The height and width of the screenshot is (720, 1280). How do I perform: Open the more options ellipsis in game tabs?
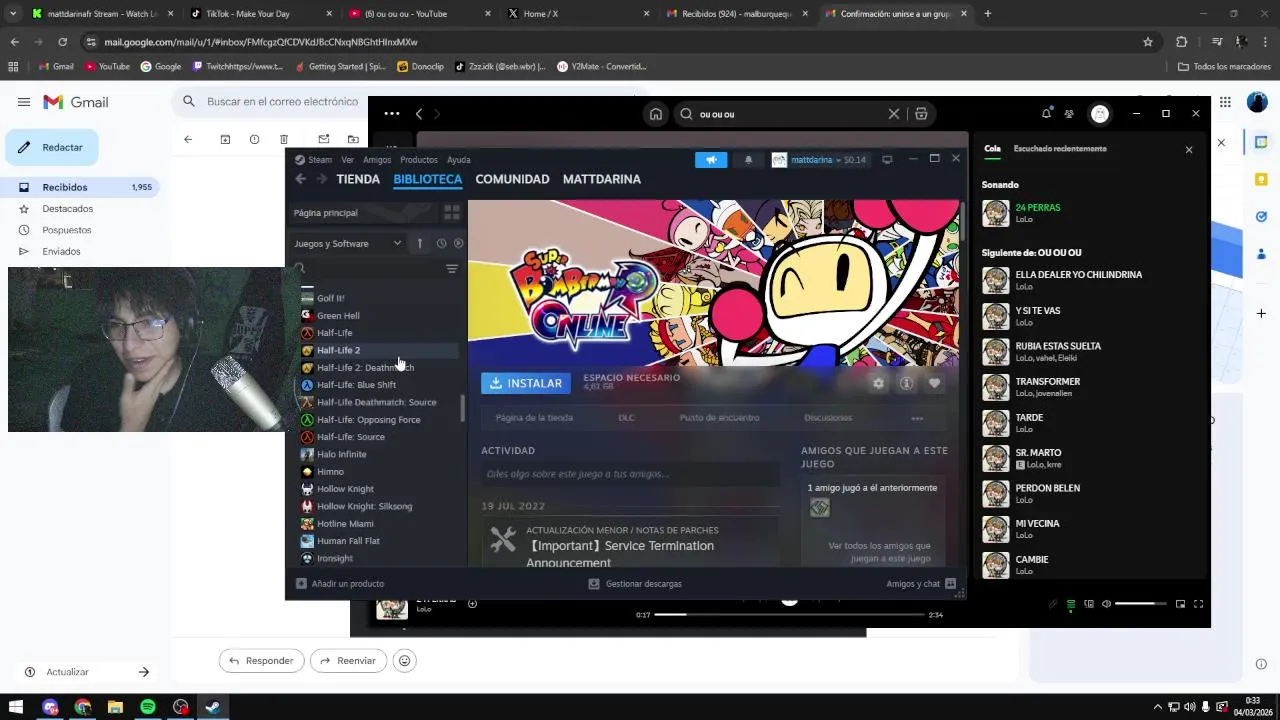pos(917,418)
